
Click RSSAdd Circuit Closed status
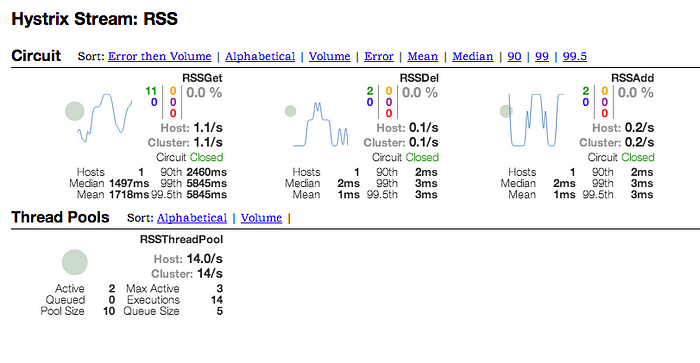(621, 157)
